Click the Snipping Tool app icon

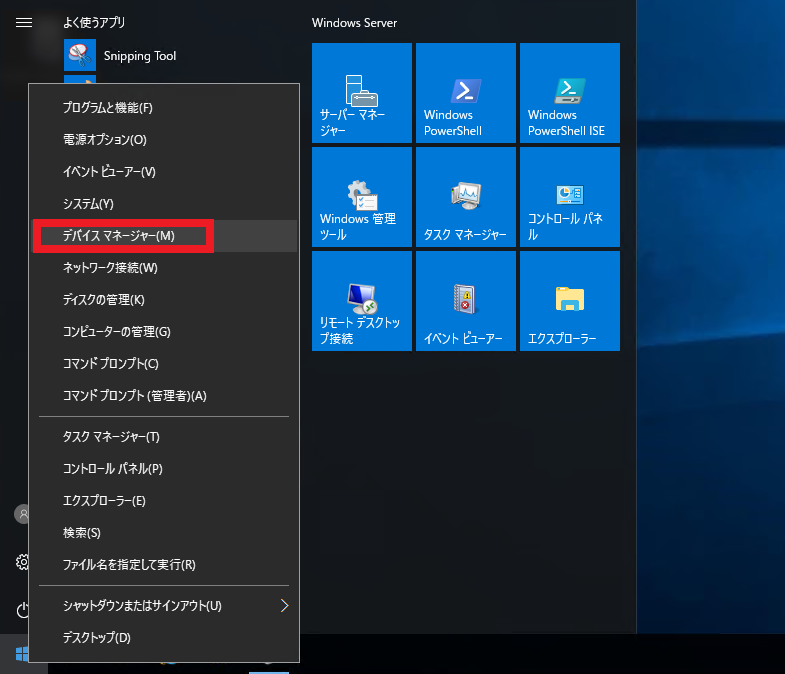[x=80, y=55]
